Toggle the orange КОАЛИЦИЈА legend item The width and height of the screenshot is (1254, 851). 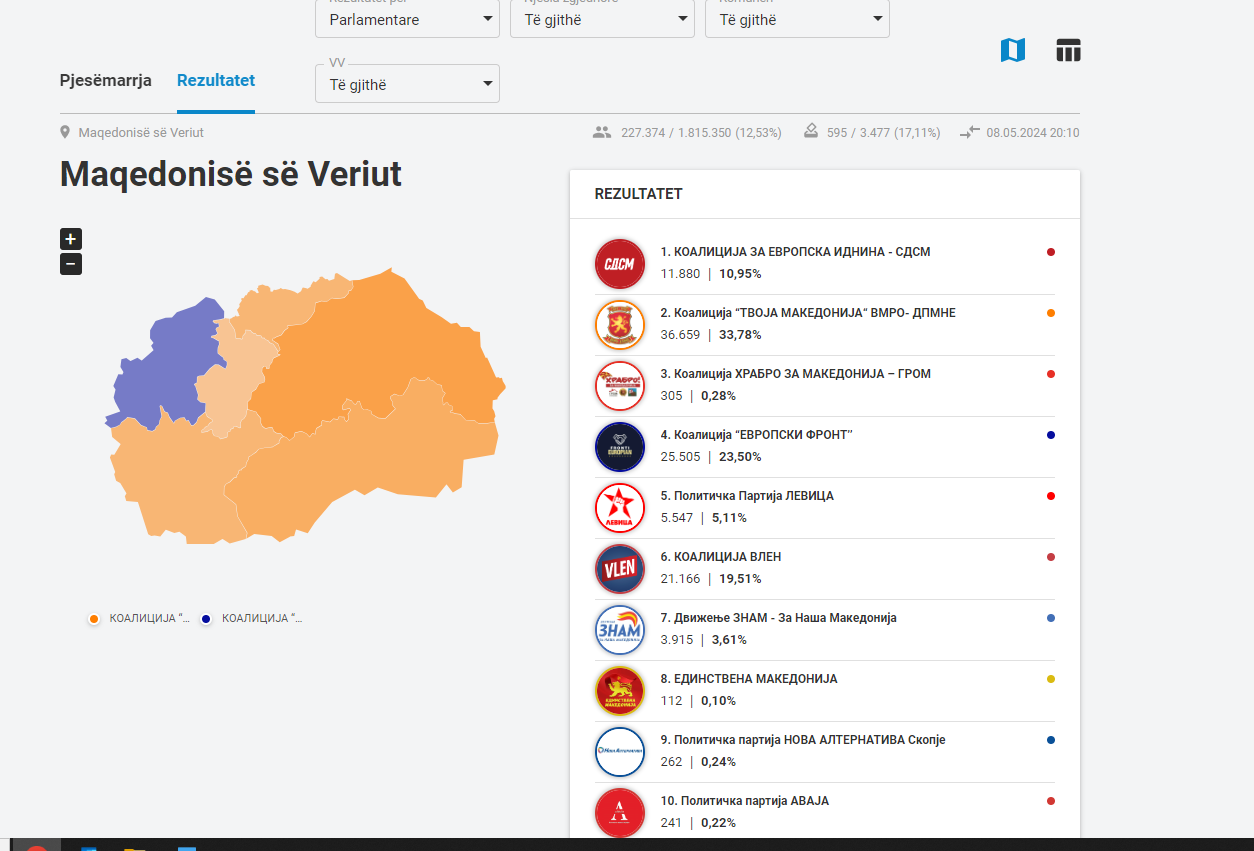click(139, 619)
